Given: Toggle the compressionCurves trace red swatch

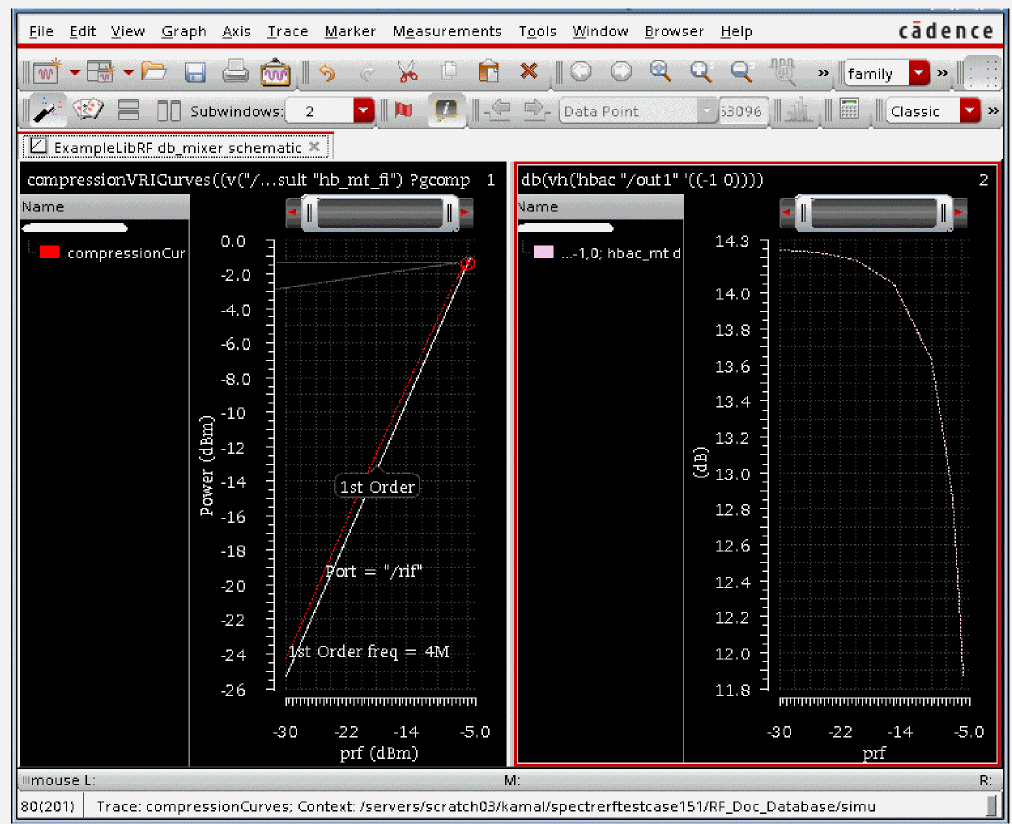Looking at the screenshot, I should click(x=50, y=253).
